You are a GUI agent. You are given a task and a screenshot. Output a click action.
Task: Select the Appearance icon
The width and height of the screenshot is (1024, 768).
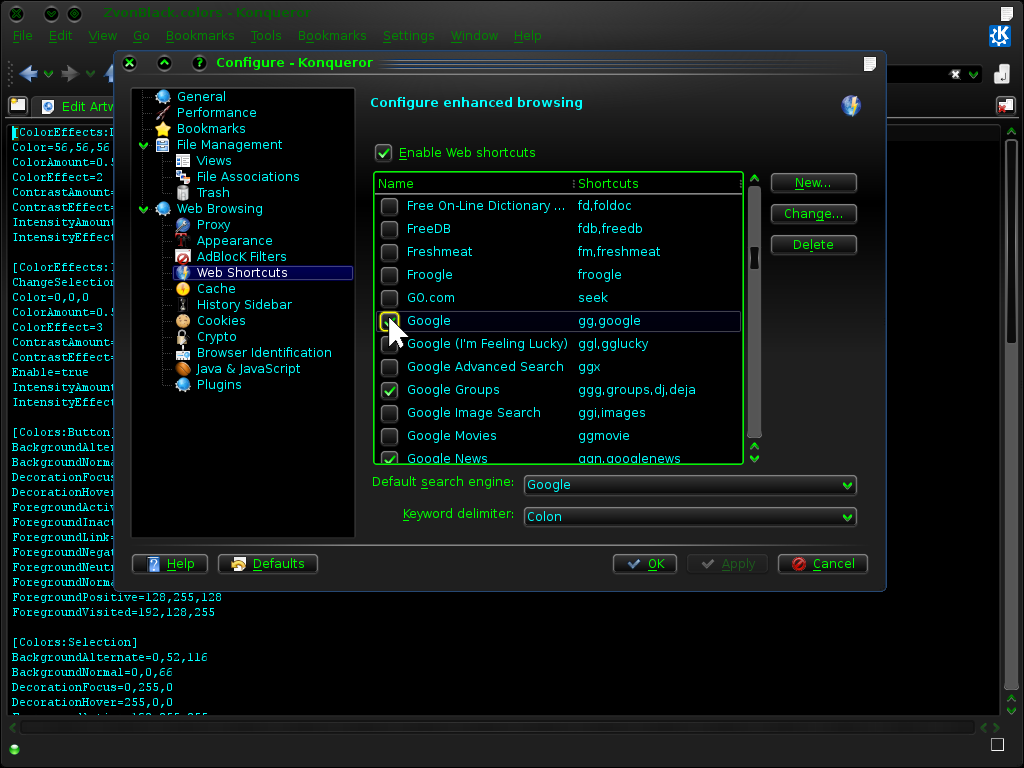coord(183,241)
